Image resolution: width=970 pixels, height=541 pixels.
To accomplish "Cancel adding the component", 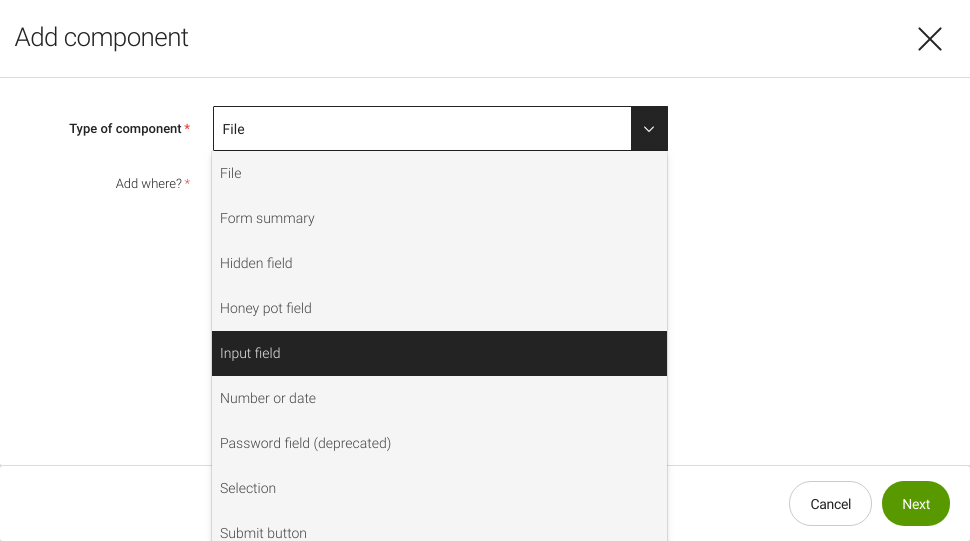I will 830,504.
